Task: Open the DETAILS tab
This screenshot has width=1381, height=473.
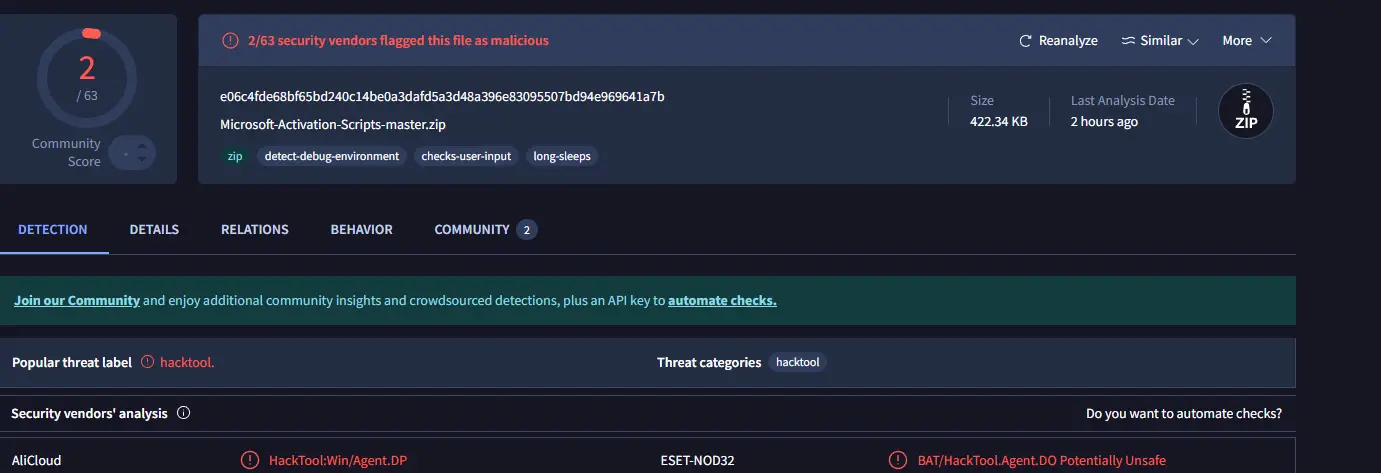Action: coord(154,230)
